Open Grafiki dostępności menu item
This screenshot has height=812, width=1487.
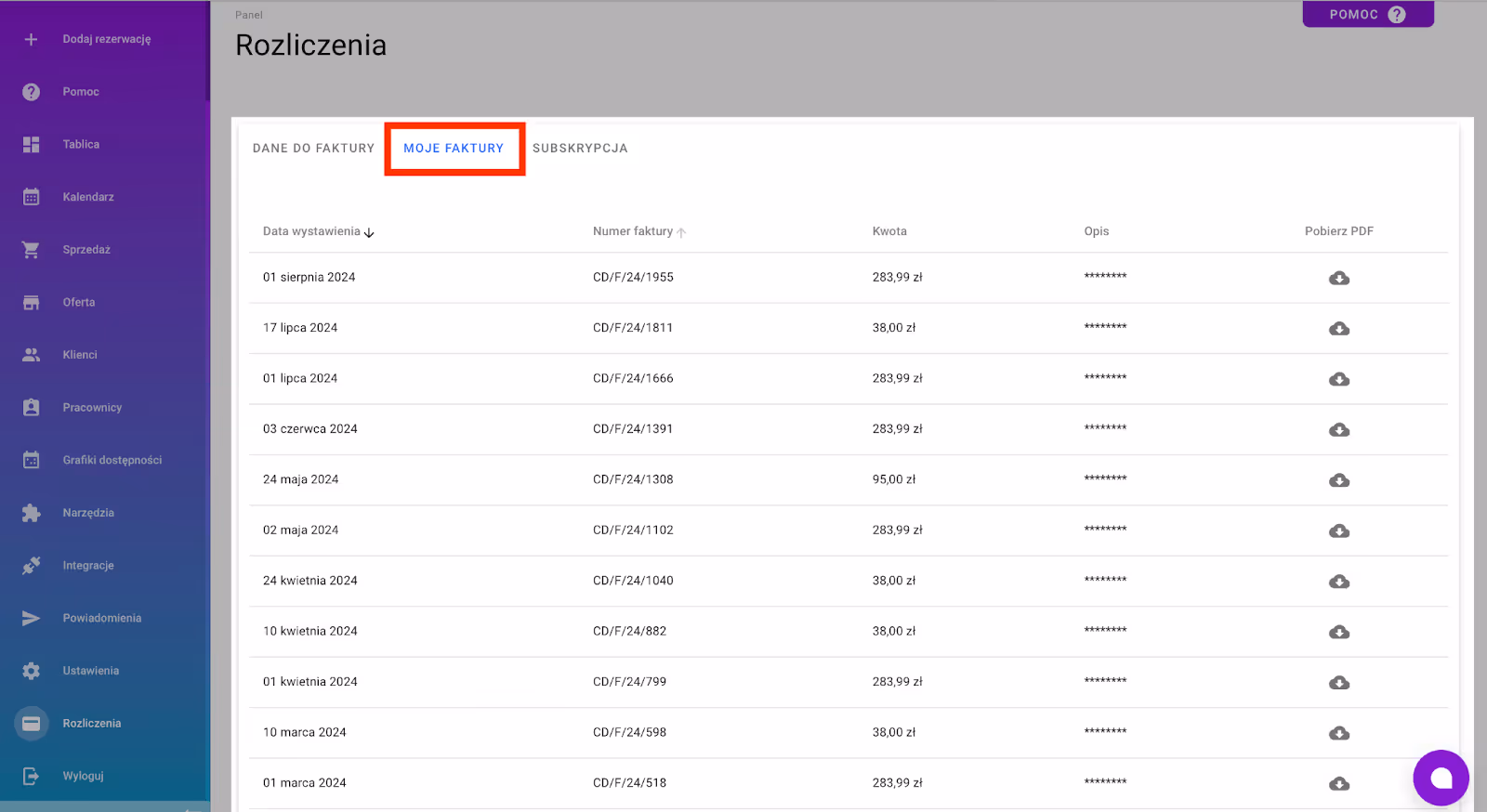[x=112, y=460]
